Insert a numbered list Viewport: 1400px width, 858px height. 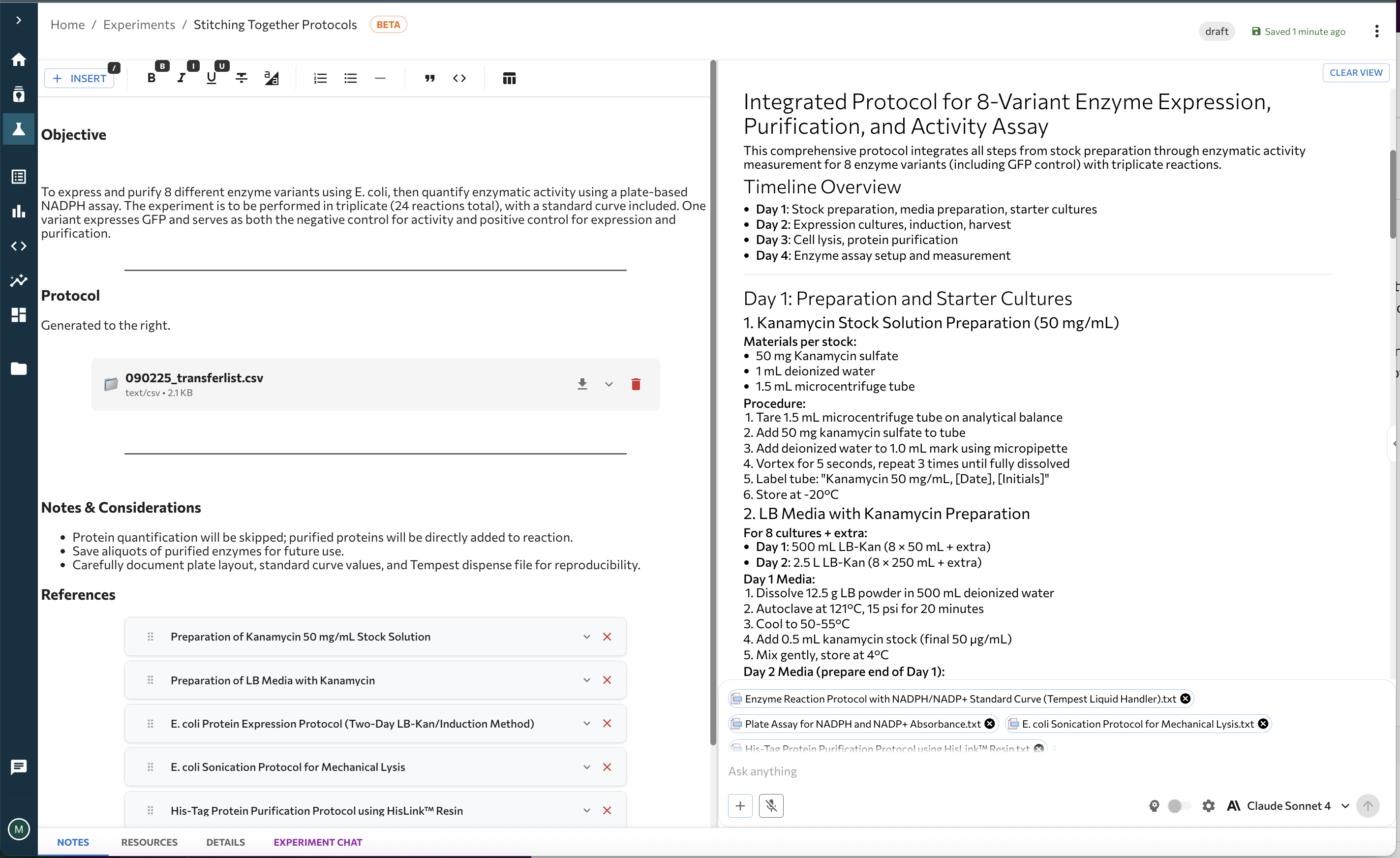tap(320, 78)
